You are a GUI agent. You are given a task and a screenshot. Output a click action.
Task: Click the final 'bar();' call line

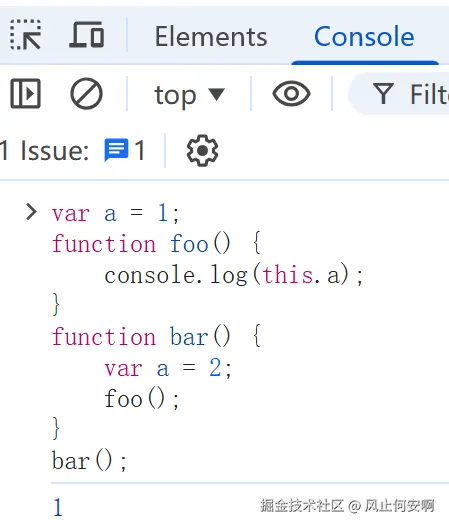click(x=89, y=461)
